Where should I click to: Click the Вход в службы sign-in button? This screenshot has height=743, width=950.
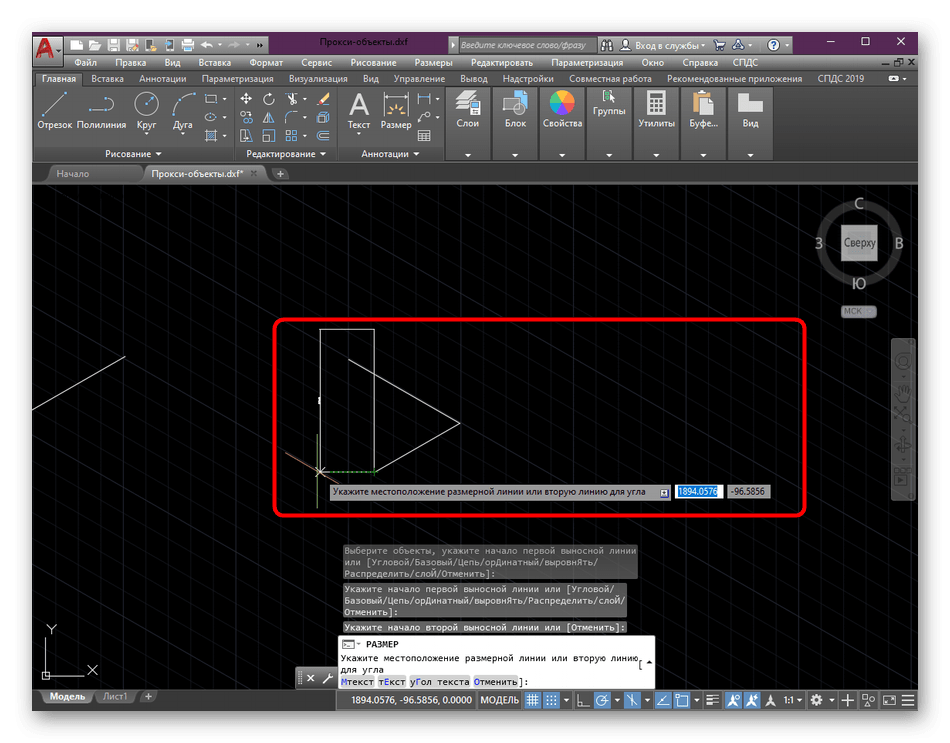[x=663, y=45]
